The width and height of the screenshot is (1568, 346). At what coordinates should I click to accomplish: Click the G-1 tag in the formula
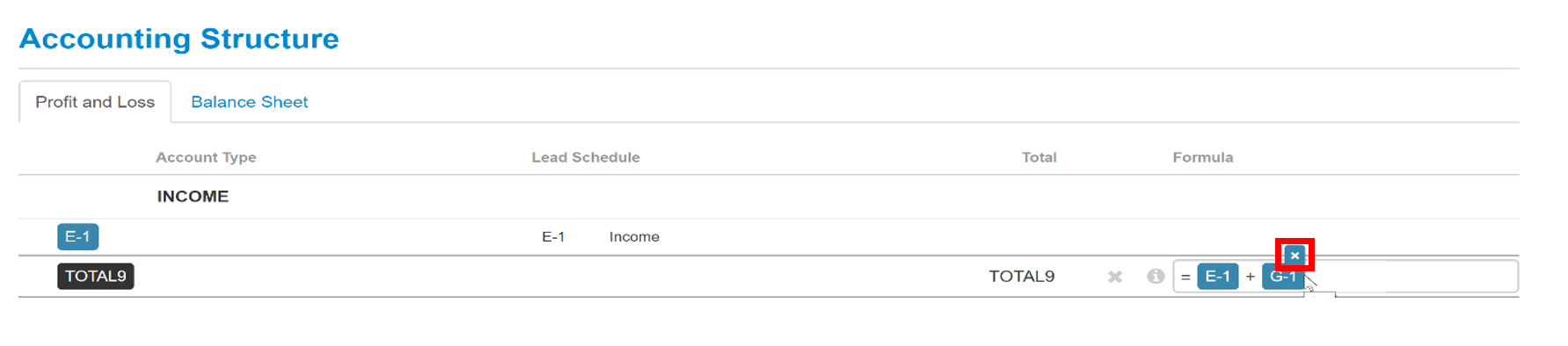pyautogui.click(x=1283, y=277)
